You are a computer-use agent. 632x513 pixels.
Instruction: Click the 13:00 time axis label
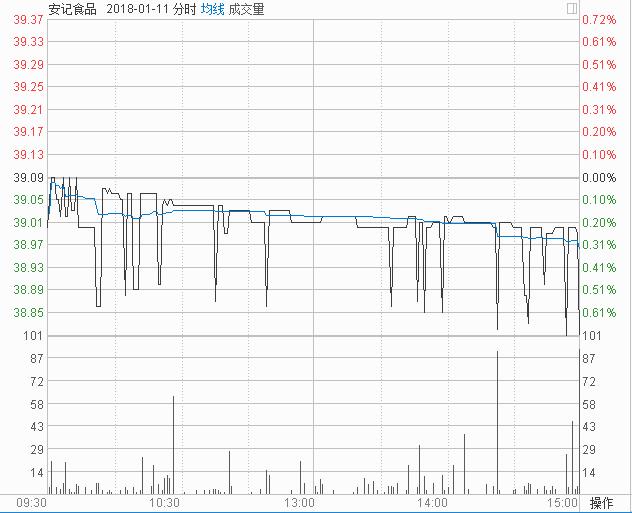click(x=299, y=502)
